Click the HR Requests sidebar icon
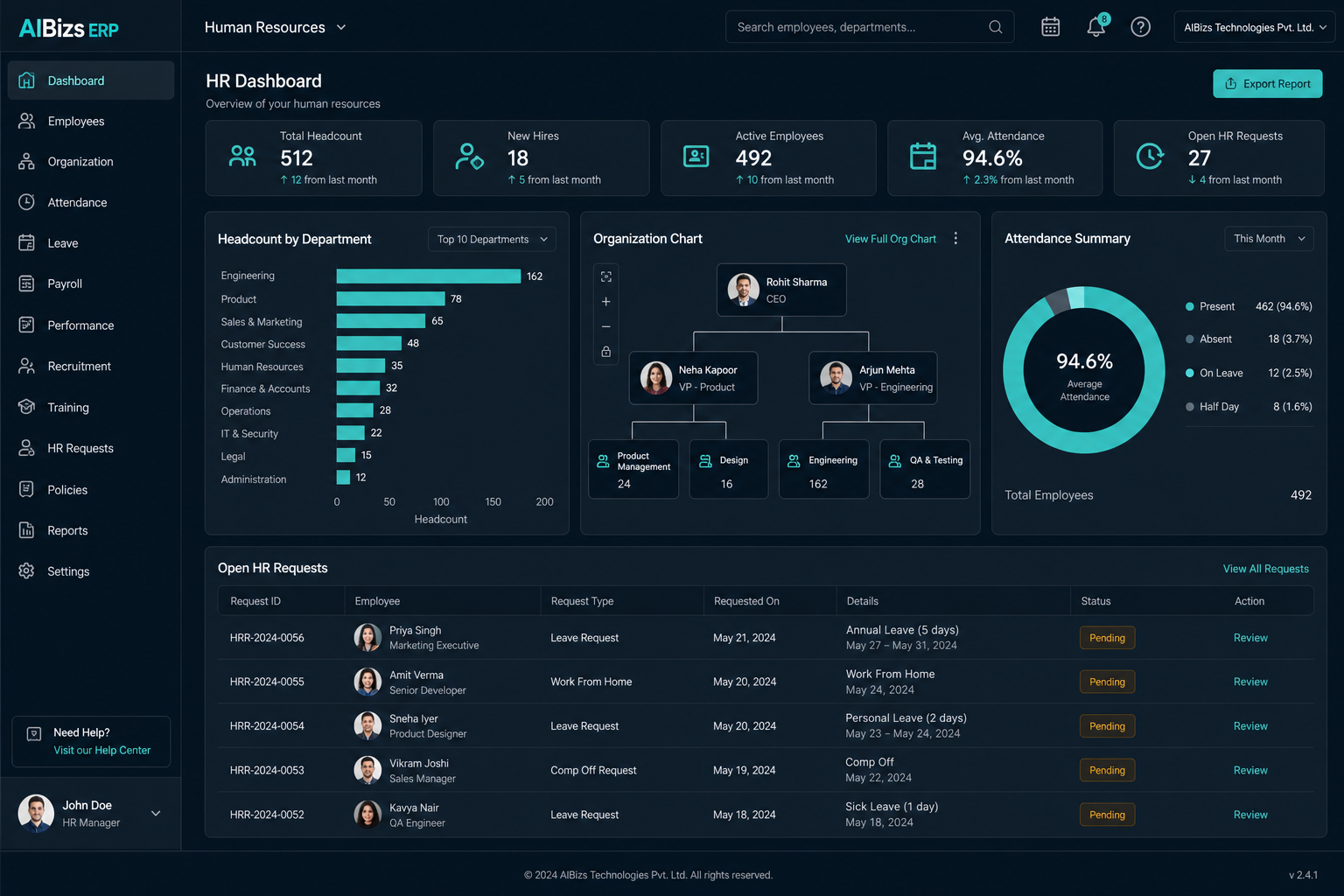 (27, 448)
